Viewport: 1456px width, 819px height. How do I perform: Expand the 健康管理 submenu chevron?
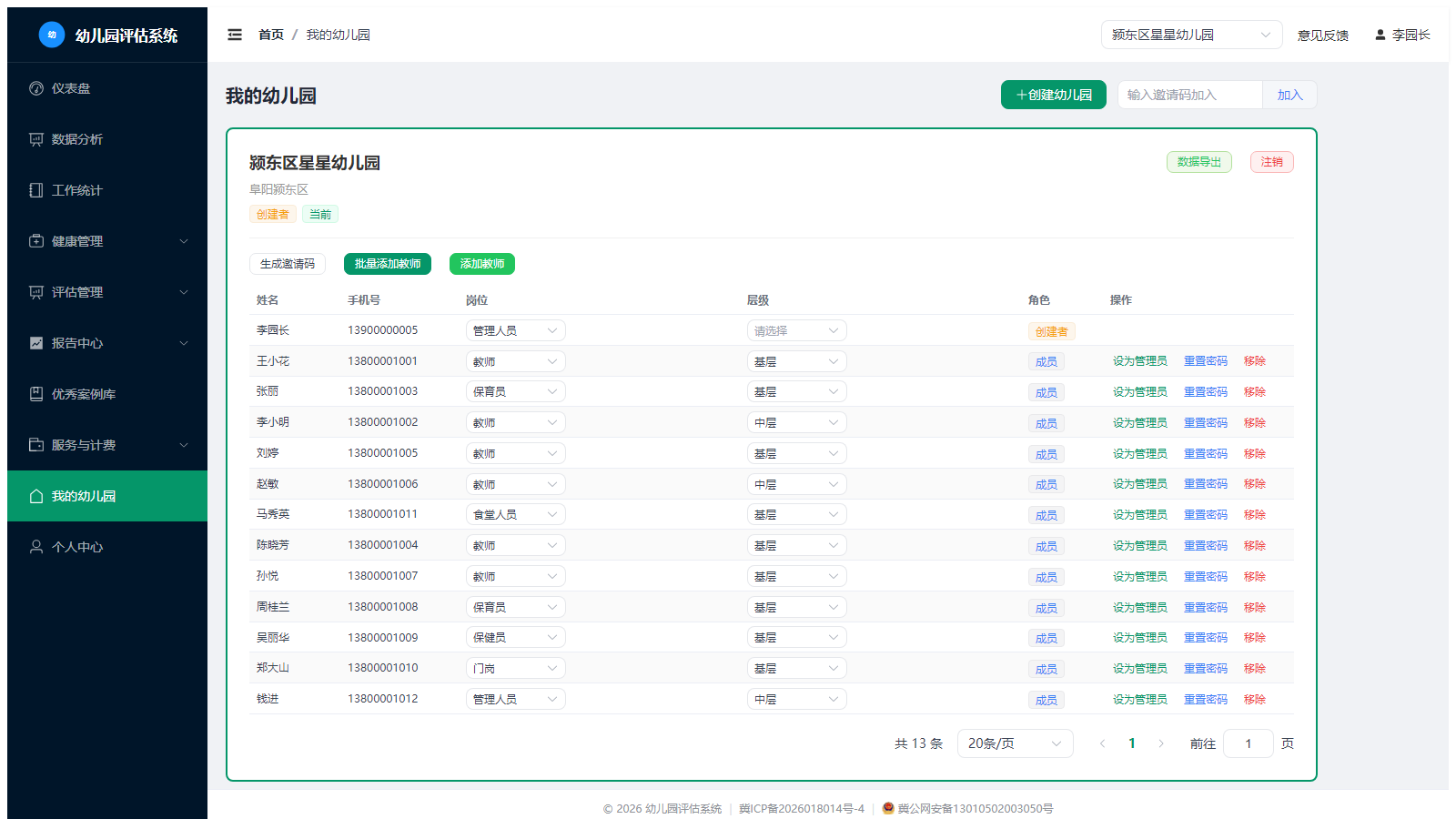tap(184, 241)
